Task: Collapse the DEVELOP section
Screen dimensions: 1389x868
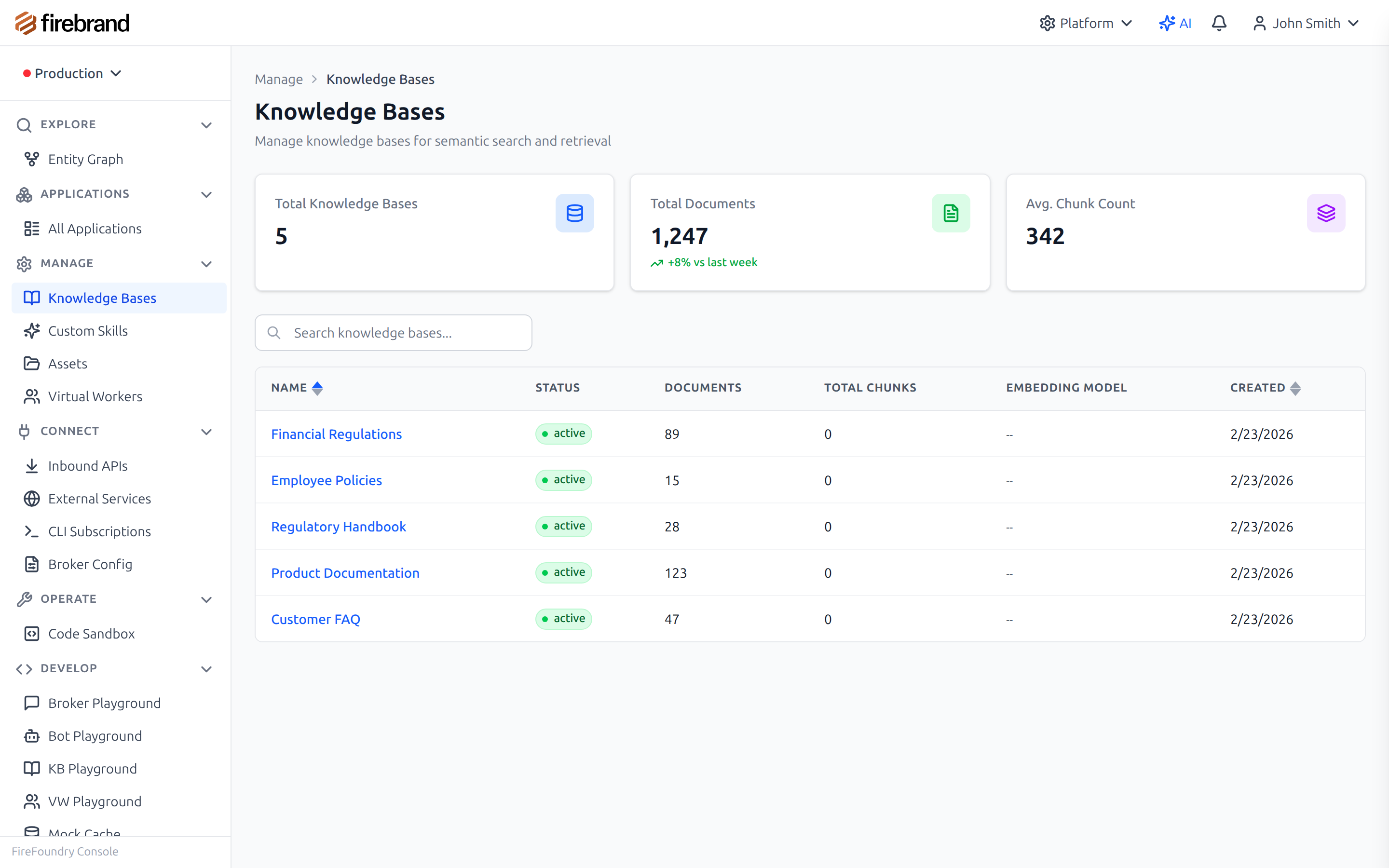Action: [206, 668]
